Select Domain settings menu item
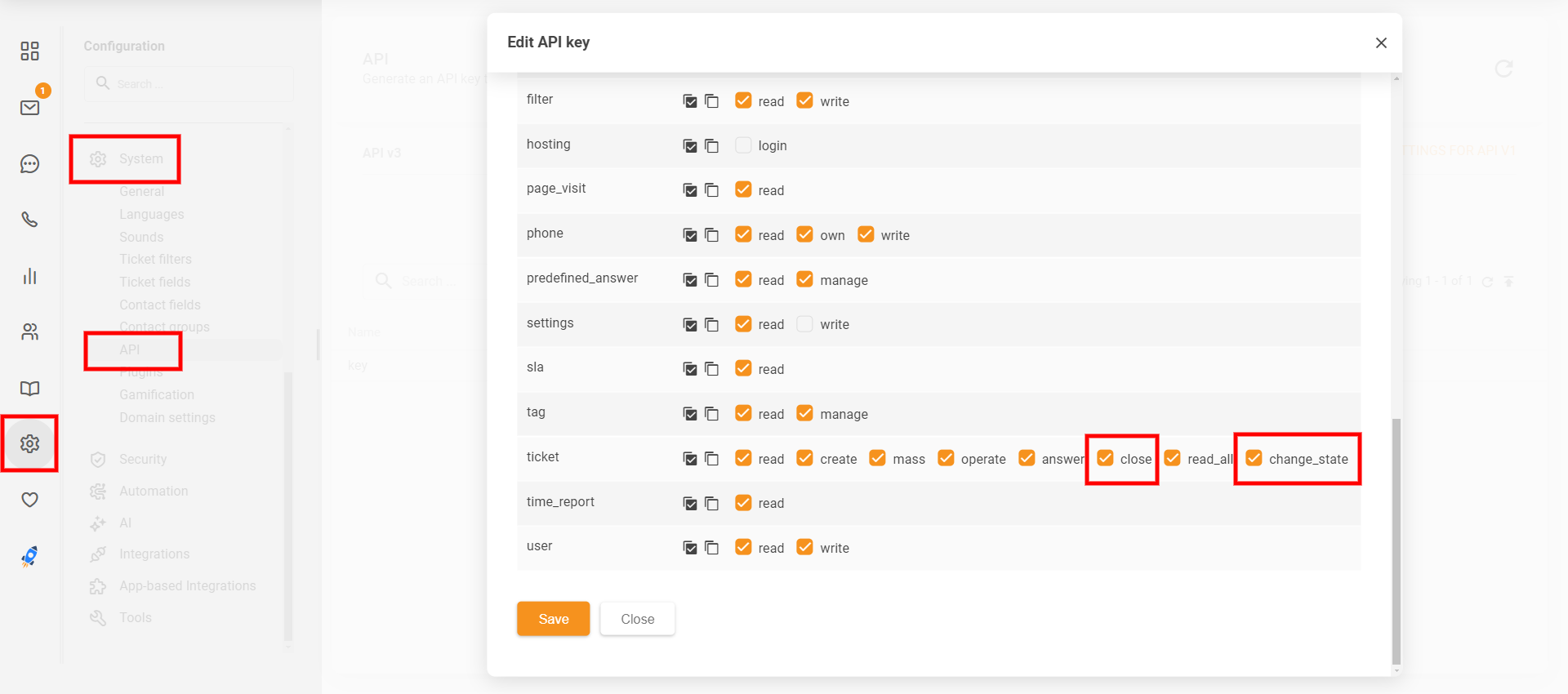Viewport: 1568px width, 694px height. [x=167, y=417]
